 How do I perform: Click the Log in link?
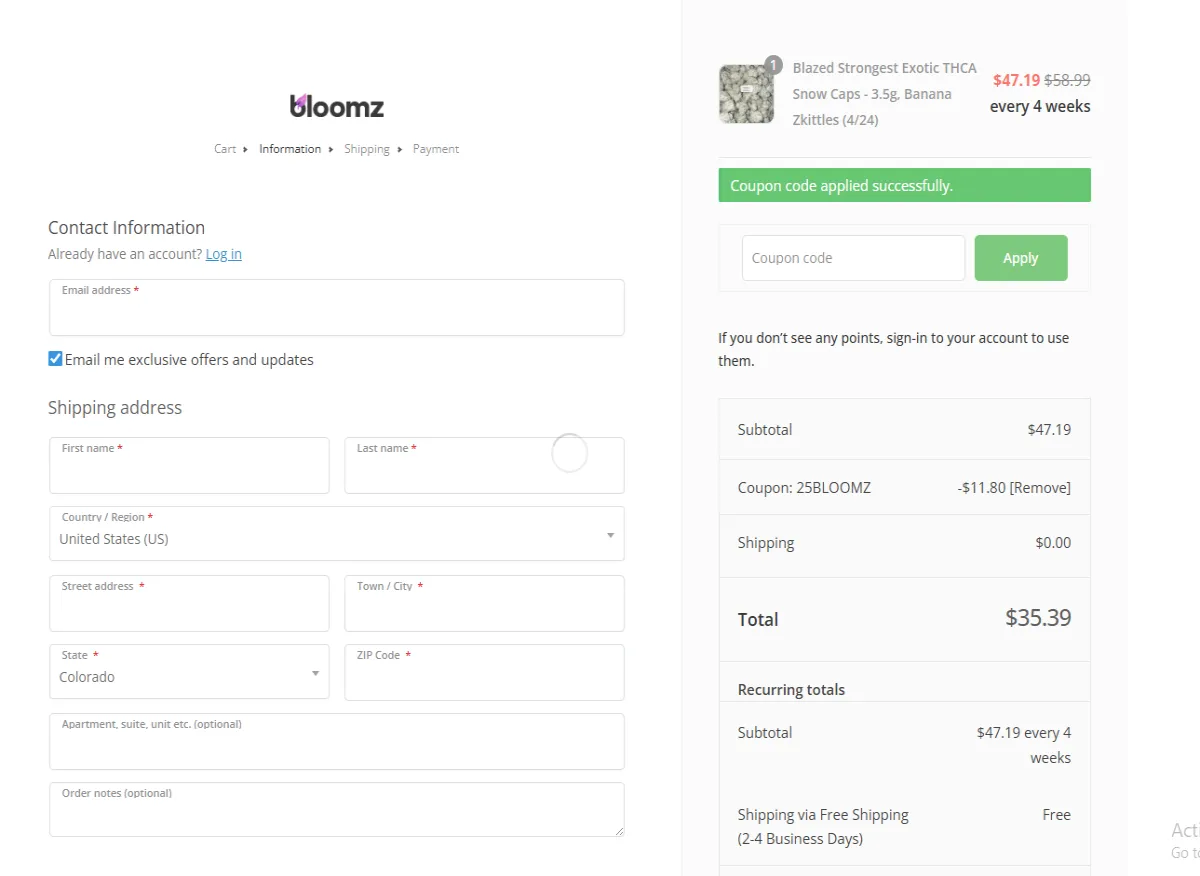[223, 253]
